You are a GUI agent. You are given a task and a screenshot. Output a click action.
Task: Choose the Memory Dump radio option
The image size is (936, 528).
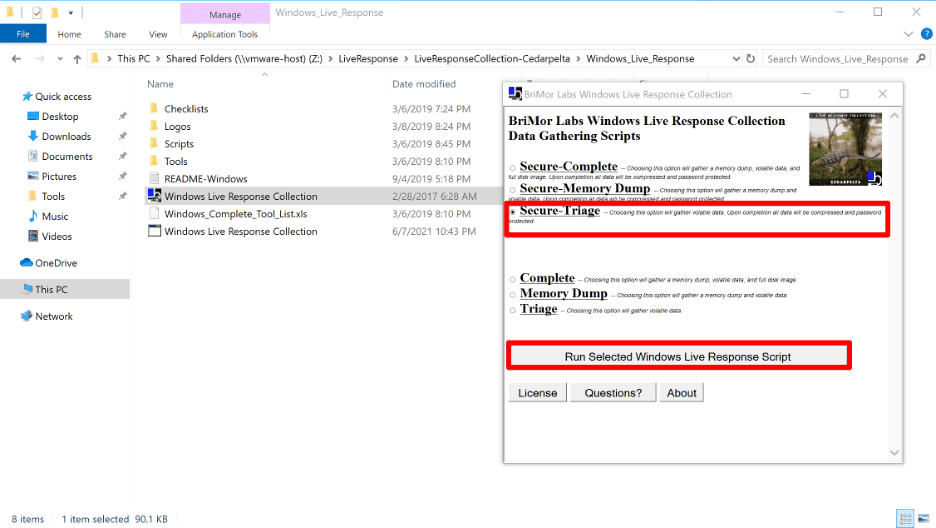[513, 295]
